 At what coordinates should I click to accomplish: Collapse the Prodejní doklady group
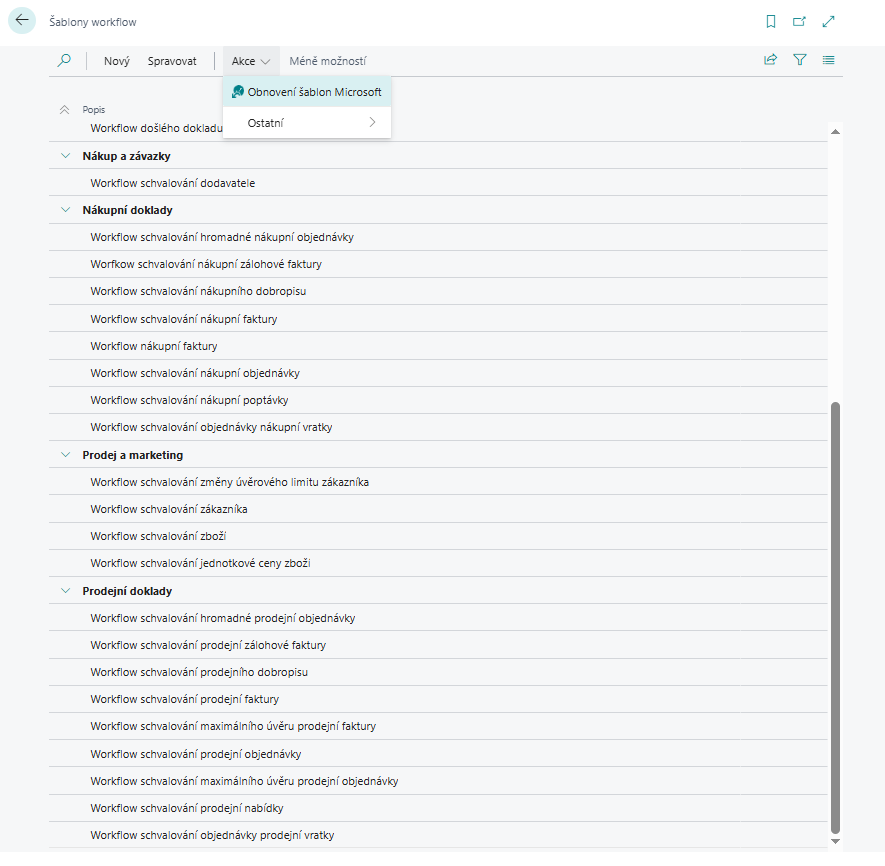(x=65, y=591)
